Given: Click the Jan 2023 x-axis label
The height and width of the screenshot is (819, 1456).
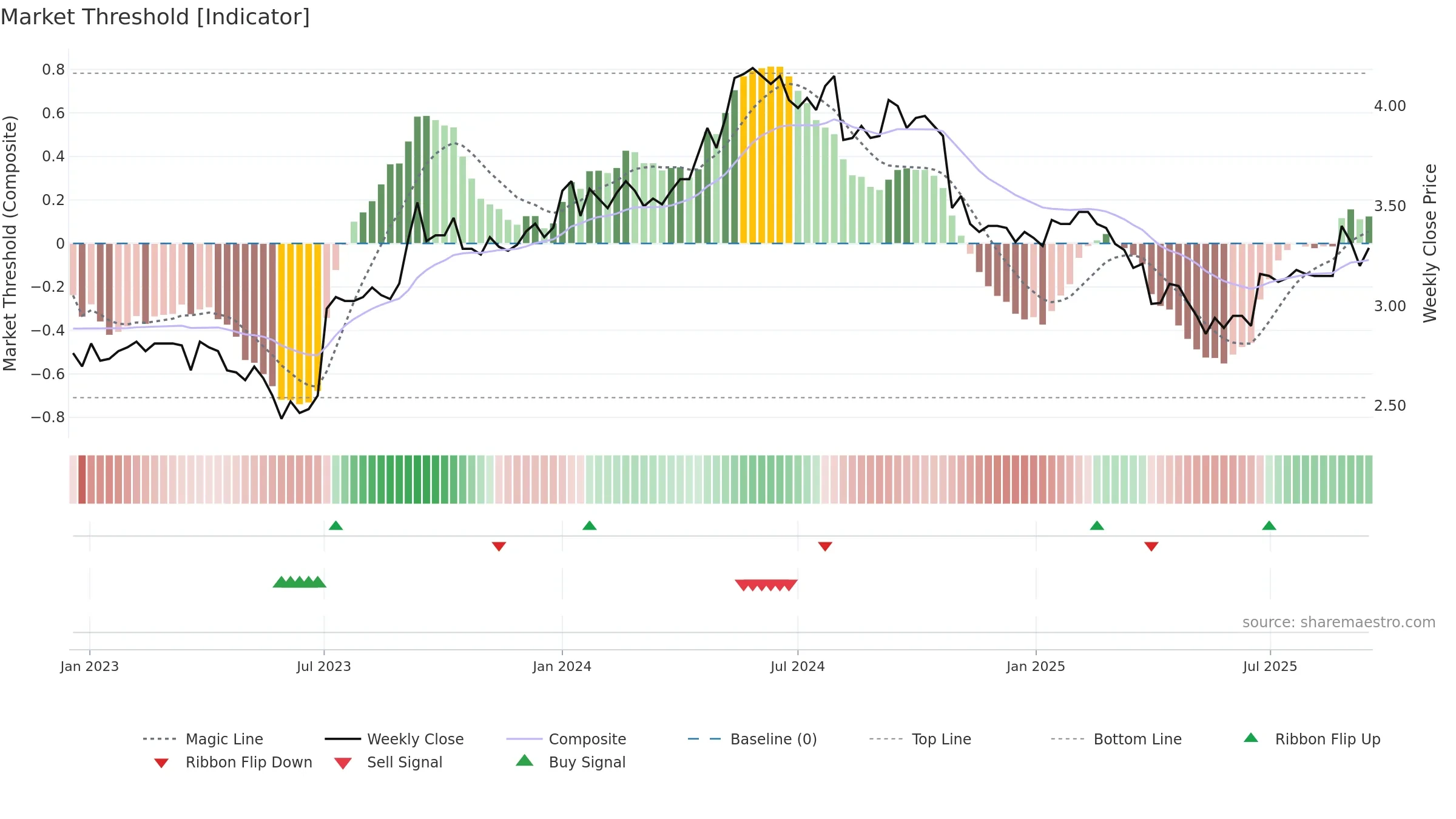Looking at the screenshot, I should (90, 666).
